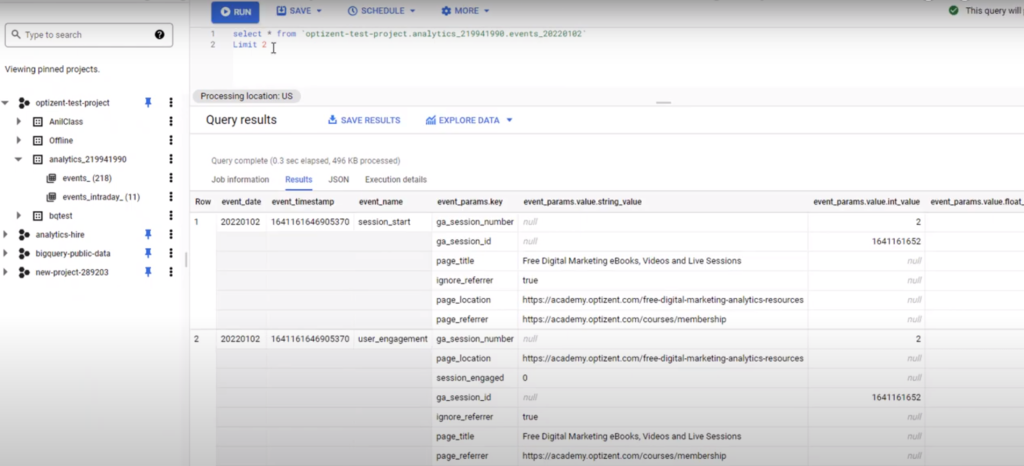The height and width of the screenshot is (466, 1024).
Task: Unpin the optizent-test-project pin icon
Action: tap(148, 103)
